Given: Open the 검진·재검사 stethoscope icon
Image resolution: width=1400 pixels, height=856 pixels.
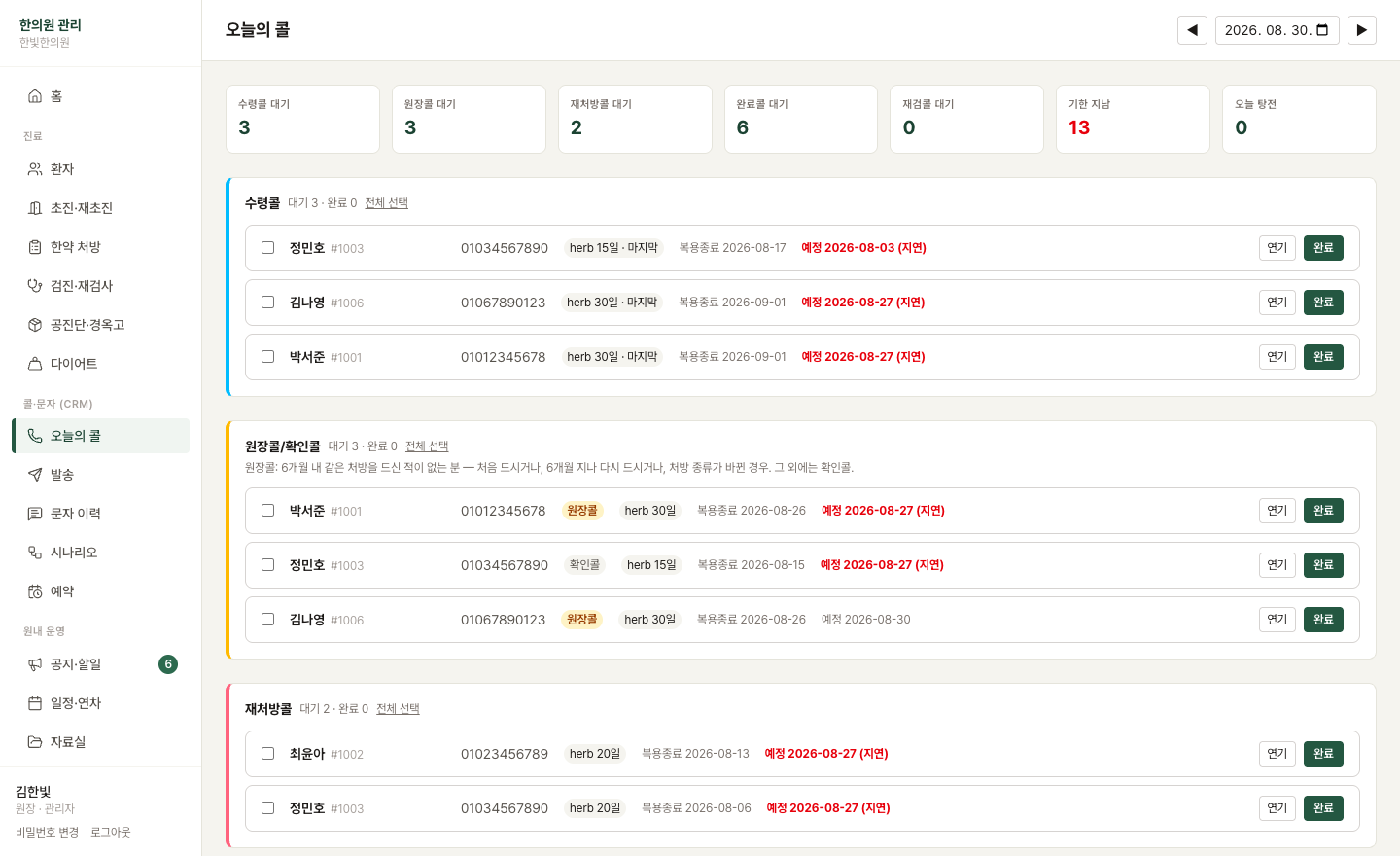Looking at the screenshot, I should pyautogui.click(x=35, y=286).
